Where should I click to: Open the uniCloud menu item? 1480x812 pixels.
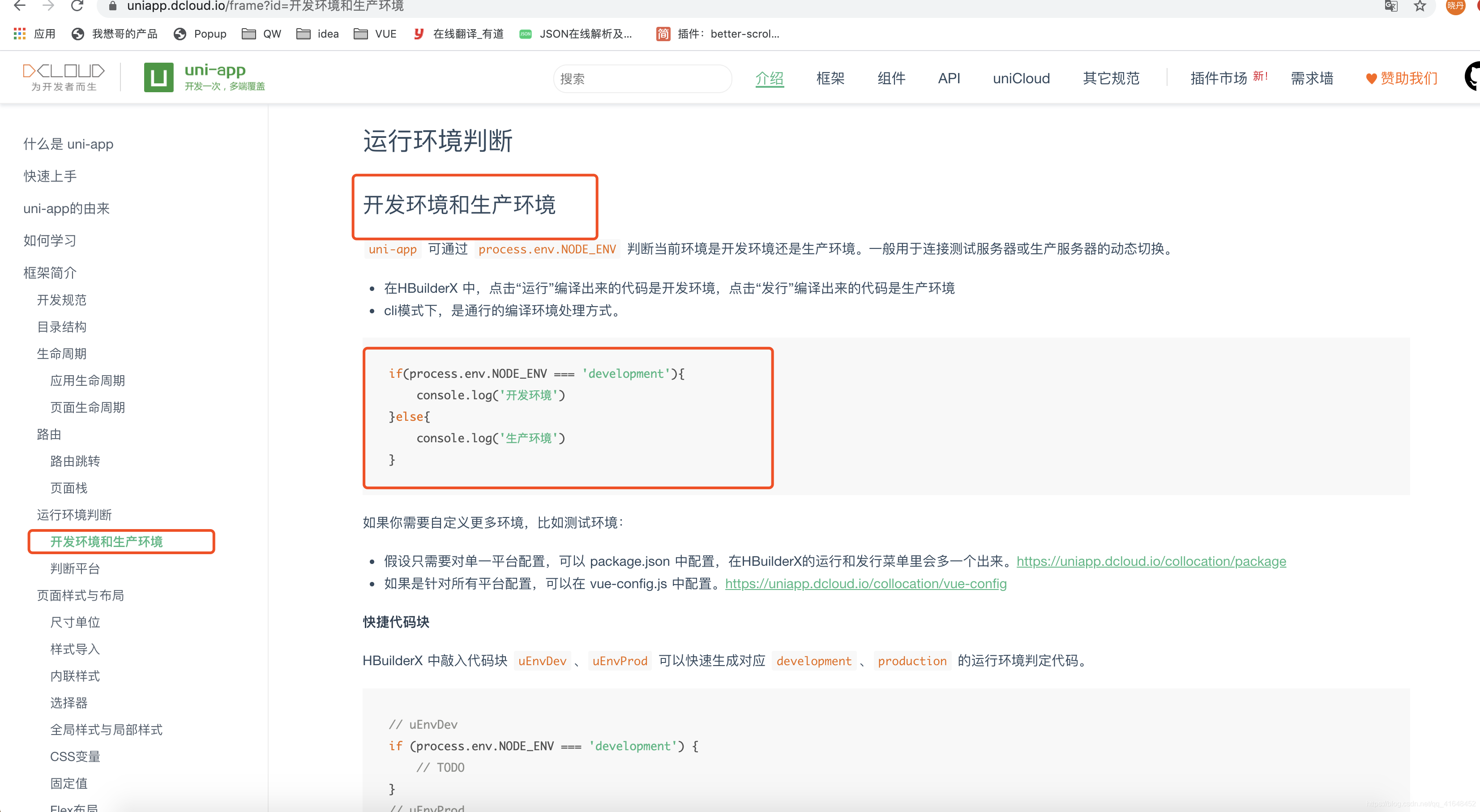click(x=1021, y=78)
